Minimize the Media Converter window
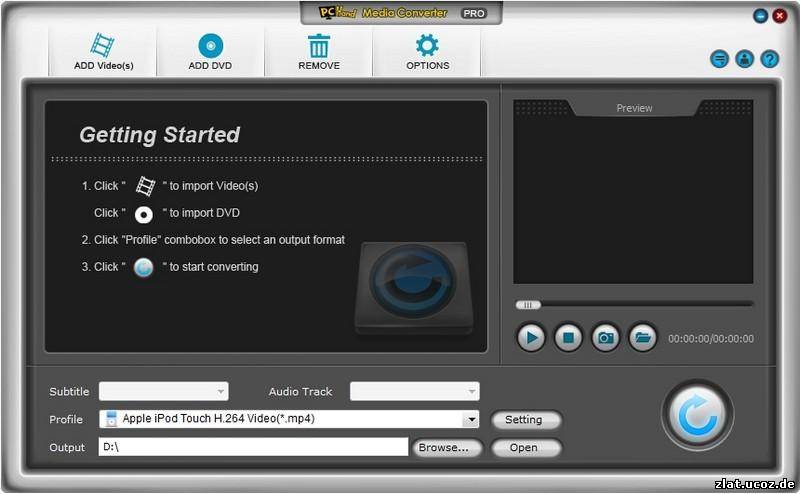800x494 pixels. (x=760, y=16)
